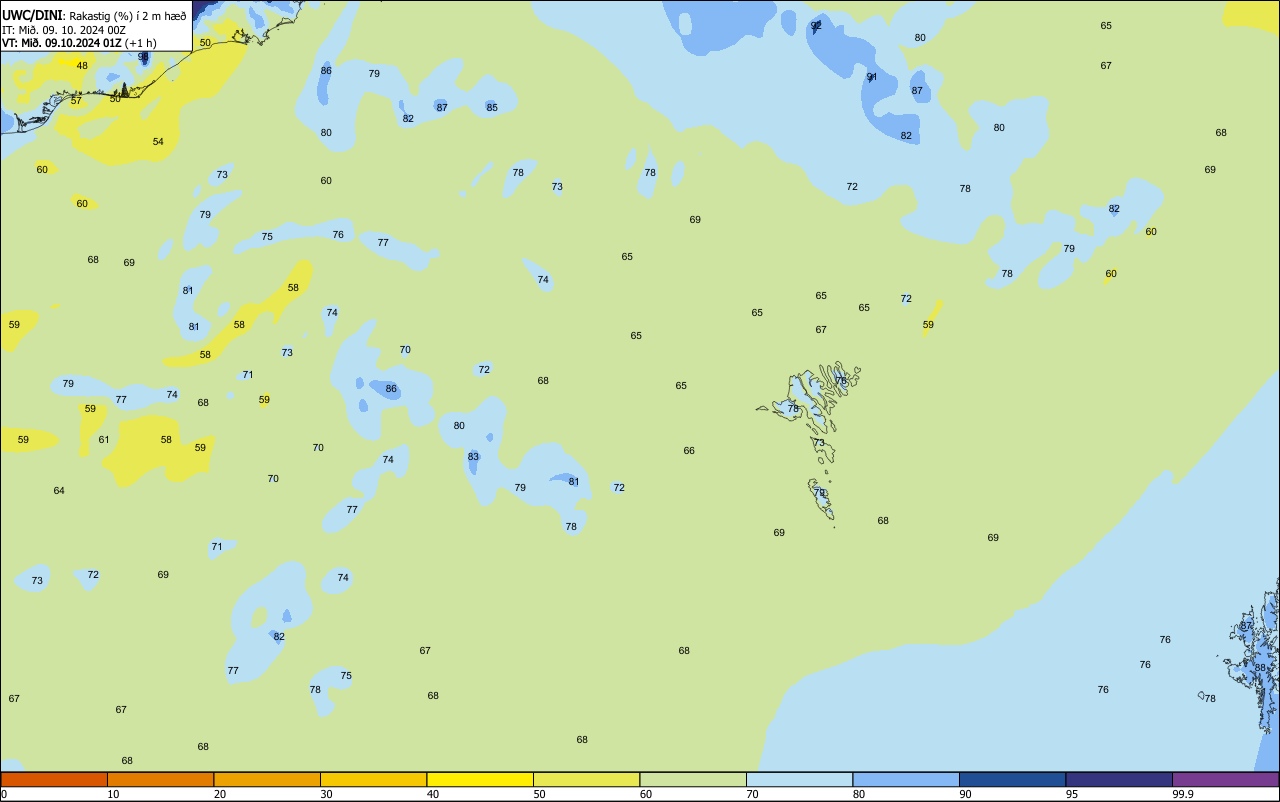Screen dimensions: 1280x802
Task: Click the humidity value 85 on the map
Action: tap(492, 108)
